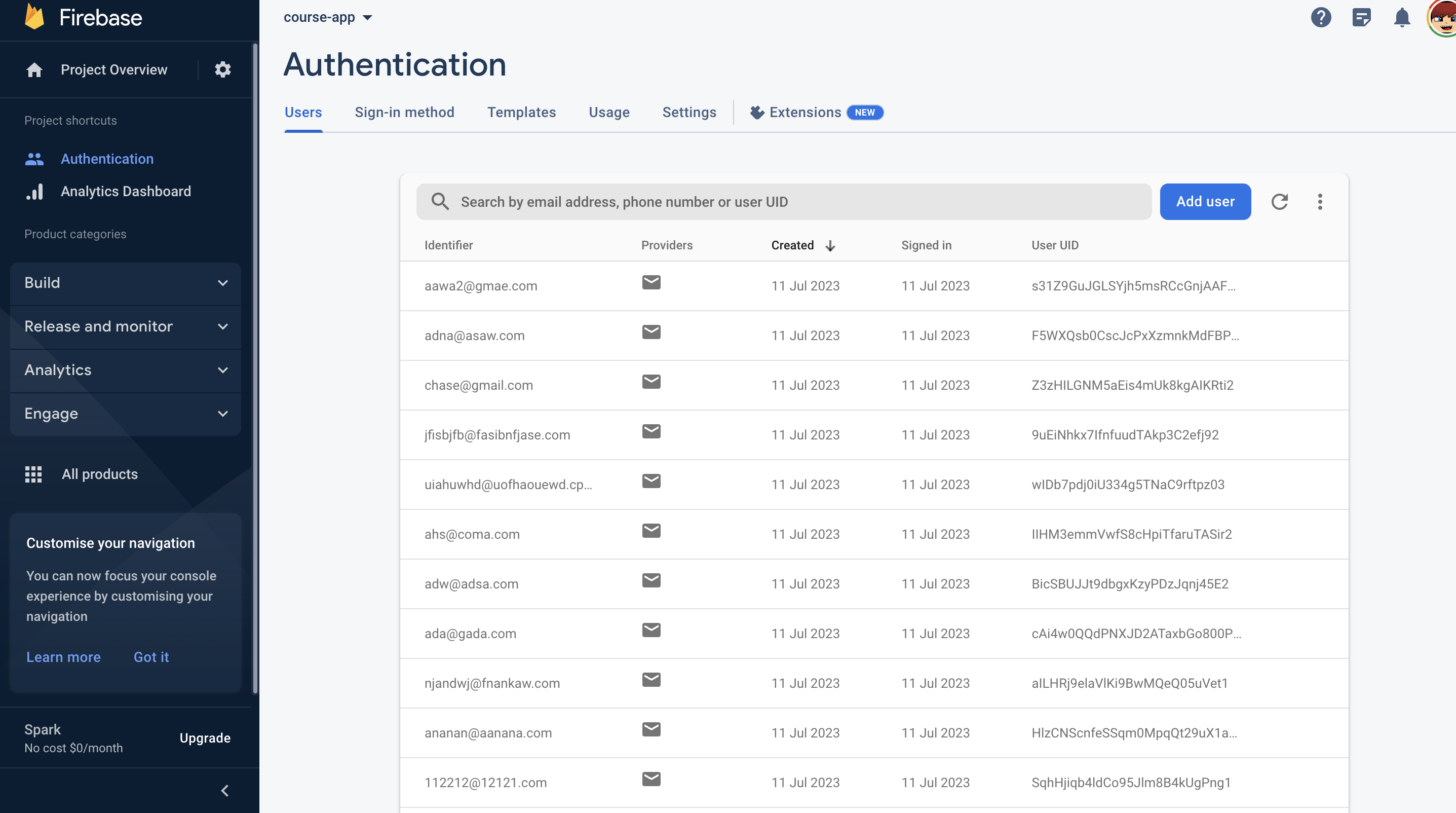Open project settings gear icon
The width and height of the screenshot is (1456, 813).
pyautogui.click(x=223, y=69)
